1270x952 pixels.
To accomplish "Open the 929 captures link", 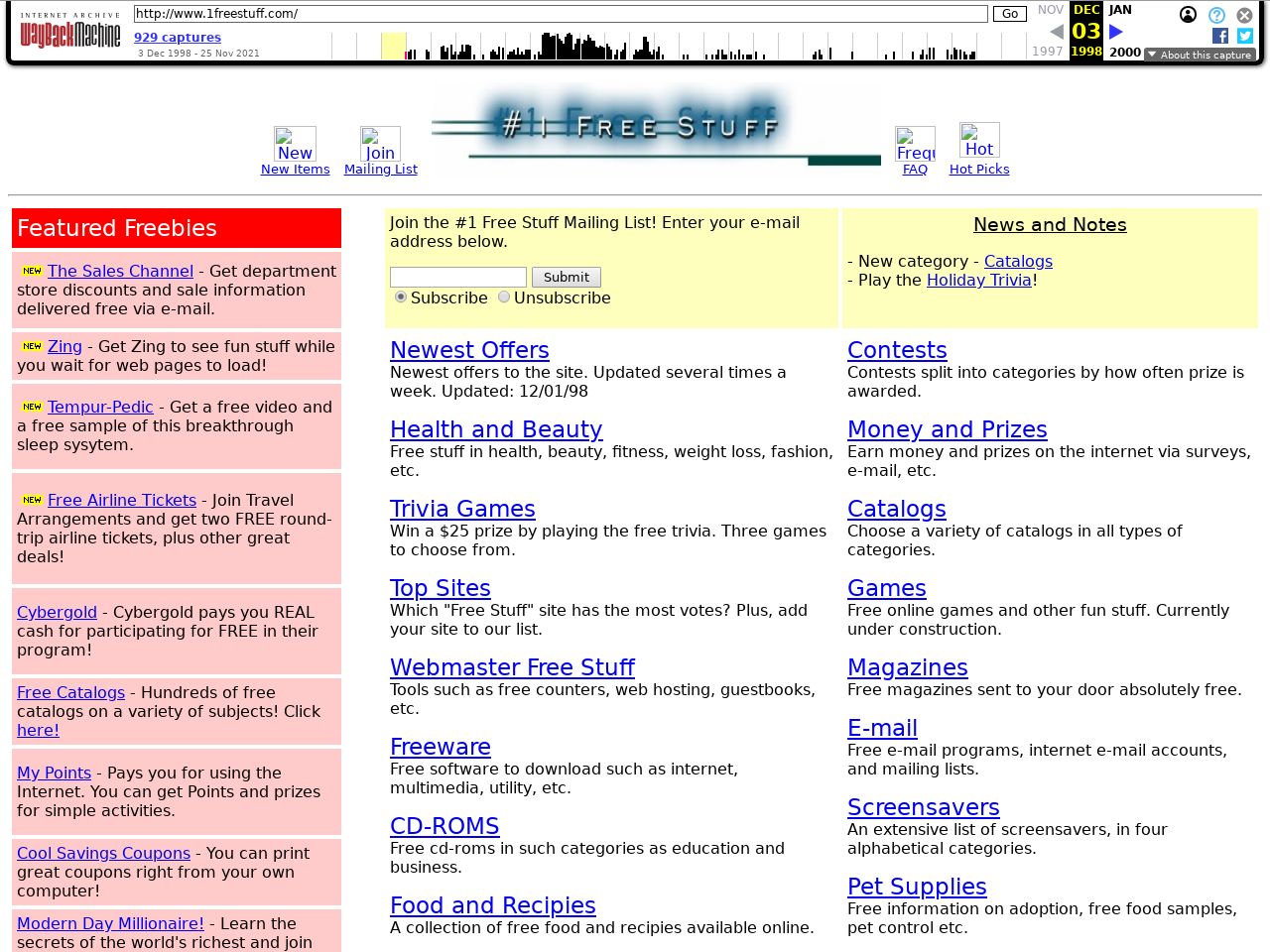I will point(178,37).
